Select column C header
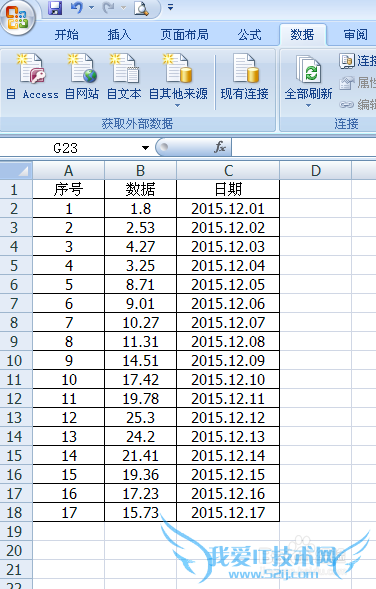The image size is (376, 589). click(x=228, y=171)
